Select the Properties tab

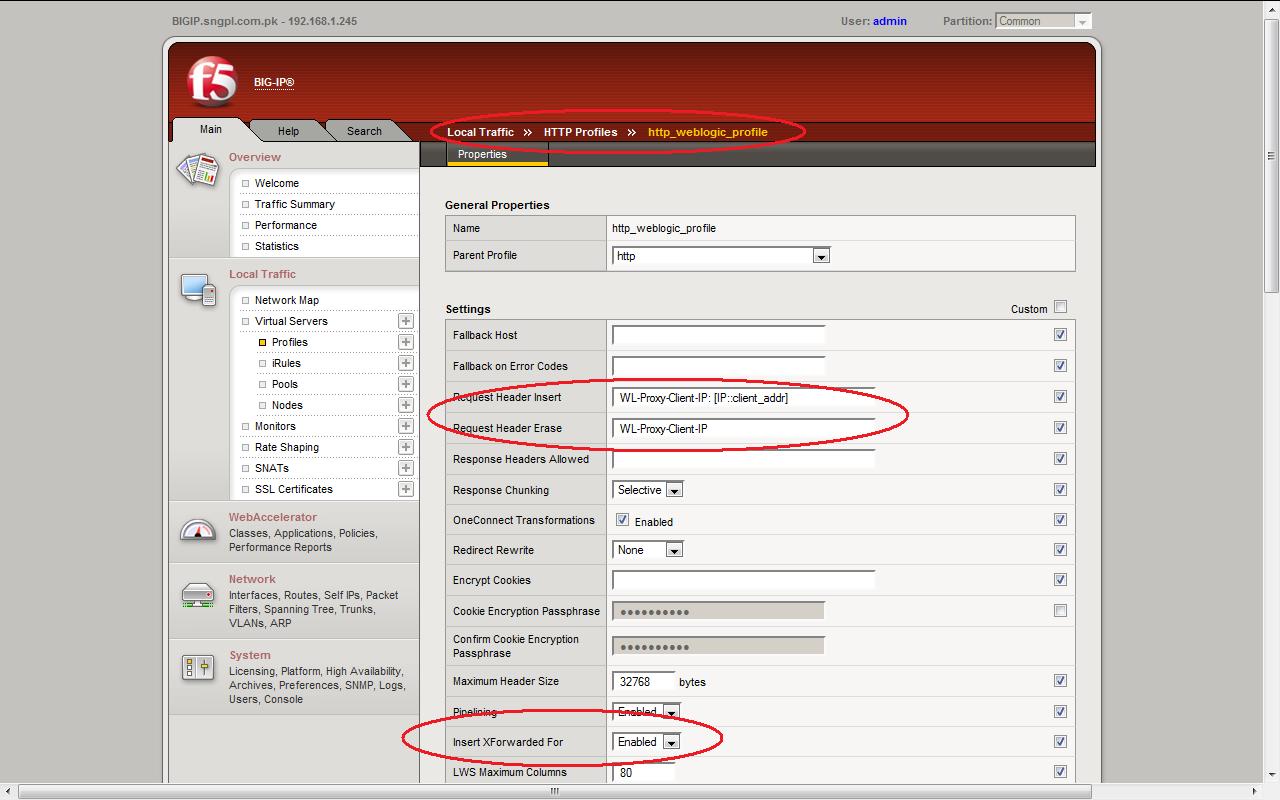(x=482, y=154)
